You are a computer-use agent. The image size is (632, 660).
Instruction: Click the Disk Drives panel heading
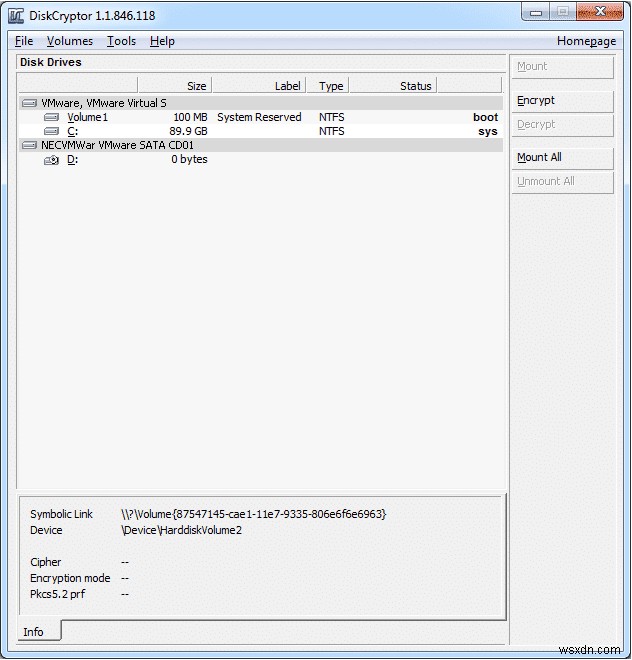tap(51, 62)
